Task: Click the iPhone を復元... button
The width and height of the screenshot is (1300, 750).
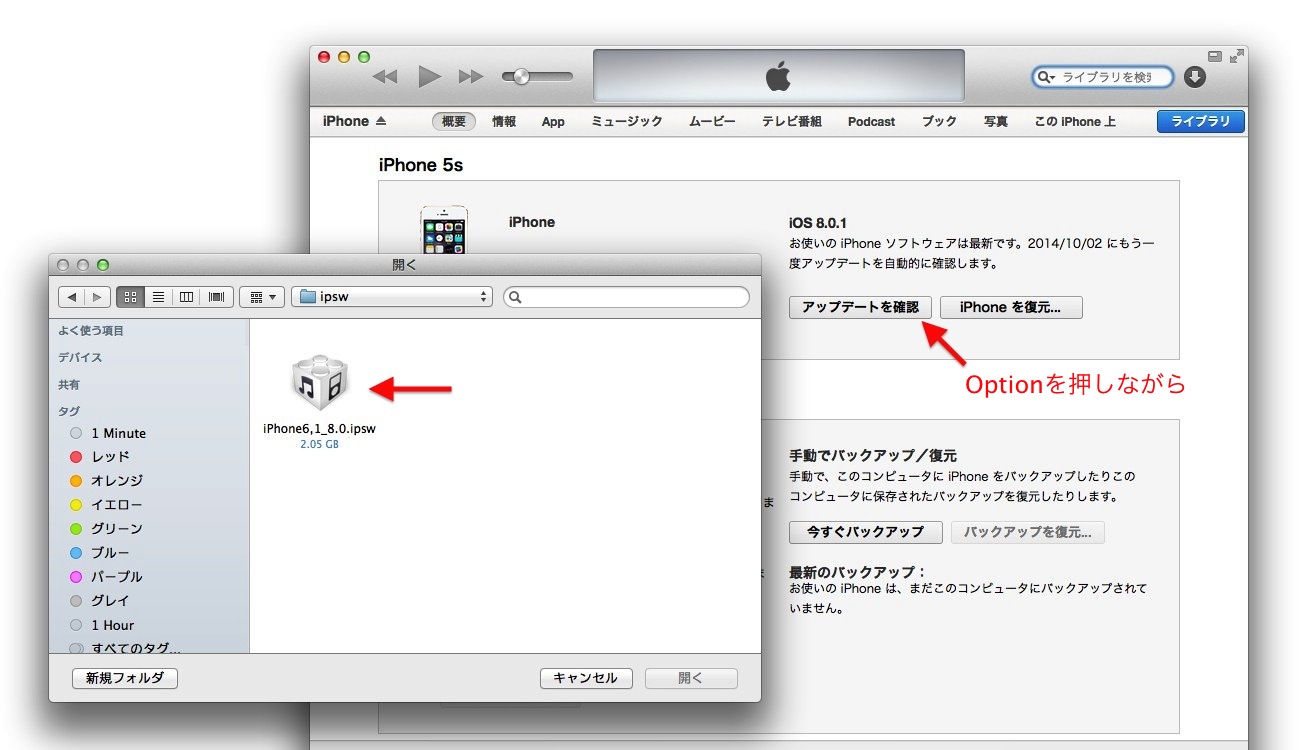Action: 1012,307
